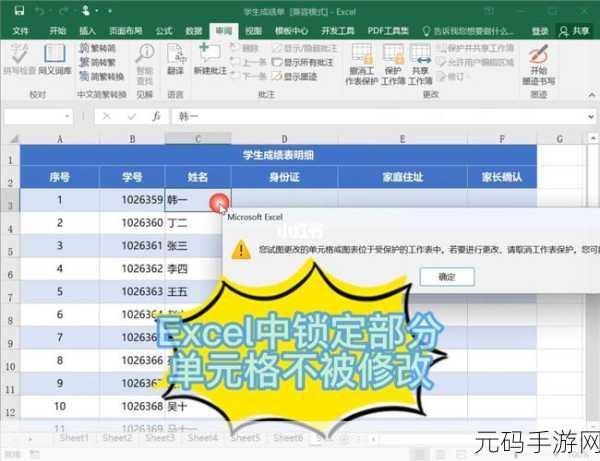
Task: Switch to the 公式 tab
Action: [x=164, y=31]
